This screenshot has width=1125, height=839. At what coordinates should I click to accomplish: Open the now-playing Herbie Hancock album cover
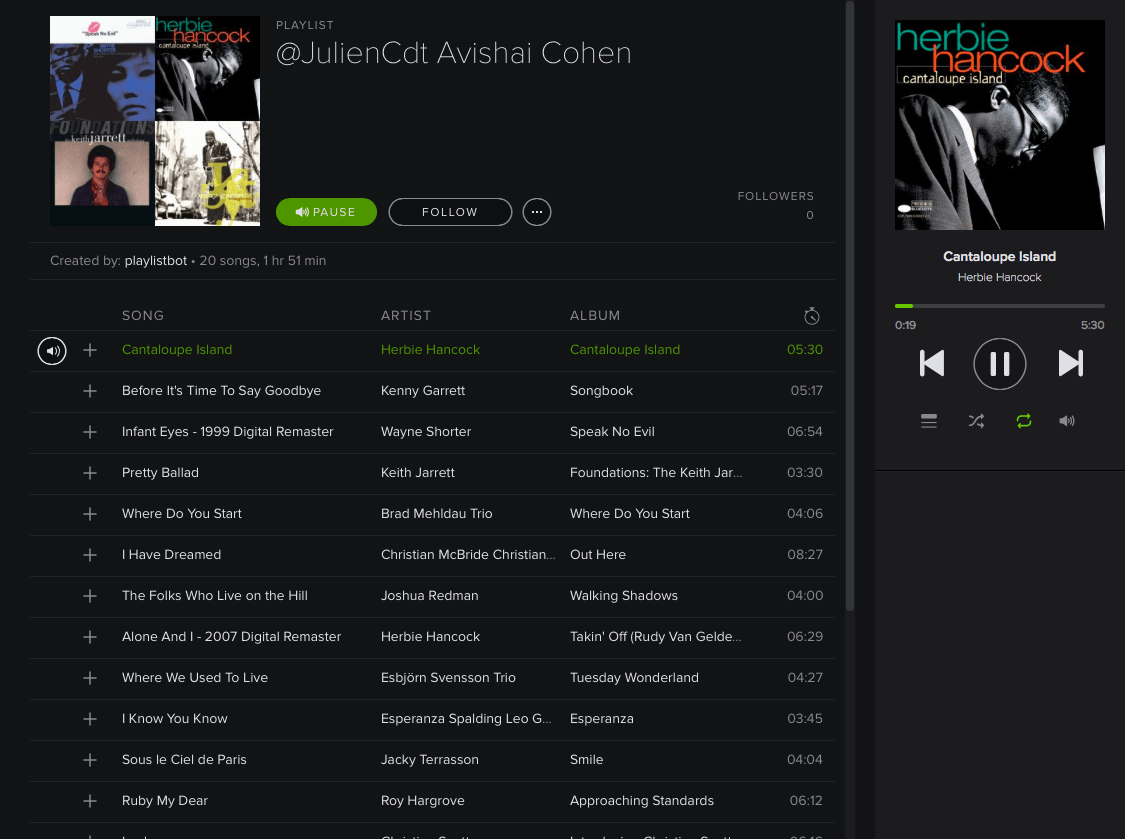coord(999,125)
